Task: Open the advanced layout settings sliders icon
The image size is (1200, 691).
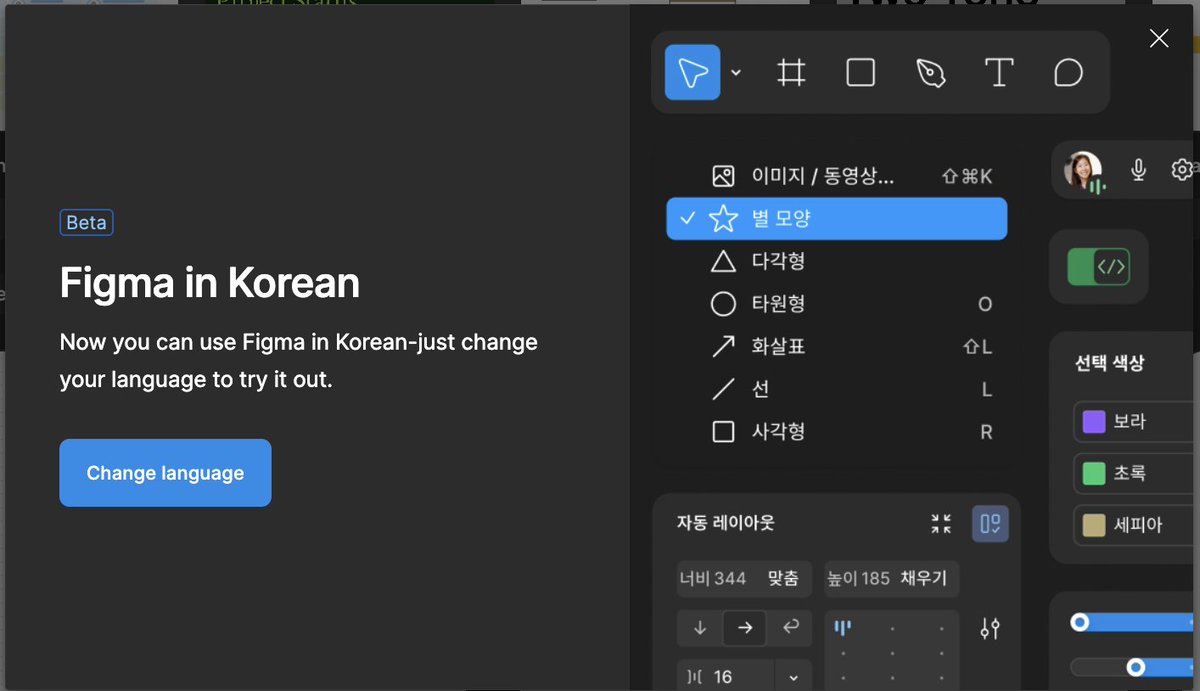Action: tap(990, 628)
